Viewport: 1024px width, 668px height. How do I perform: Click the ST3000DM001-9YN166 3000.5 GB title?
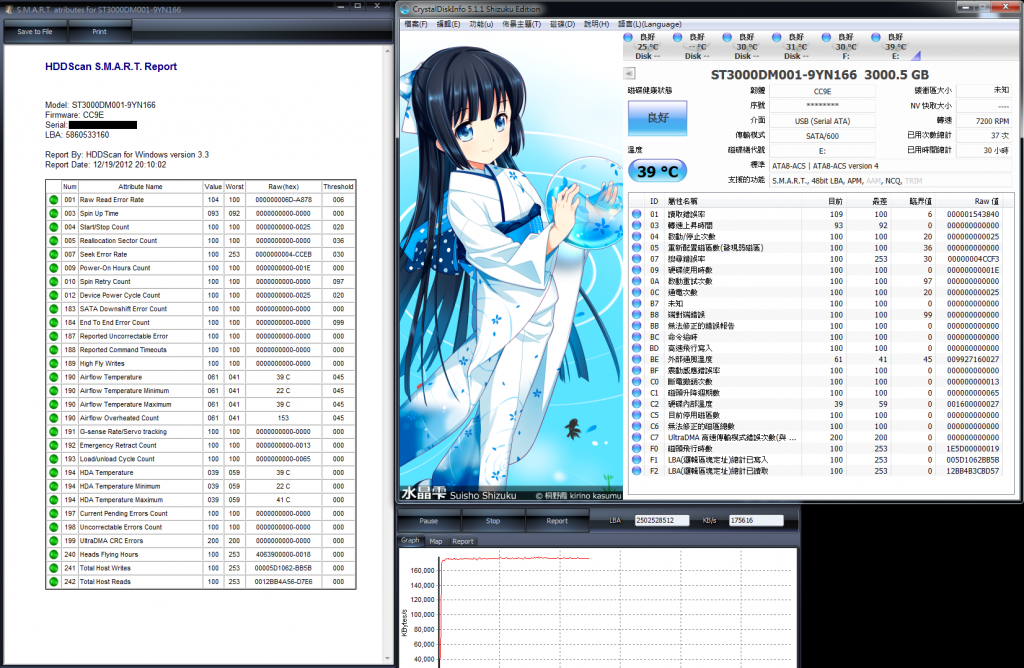[820, 74]
